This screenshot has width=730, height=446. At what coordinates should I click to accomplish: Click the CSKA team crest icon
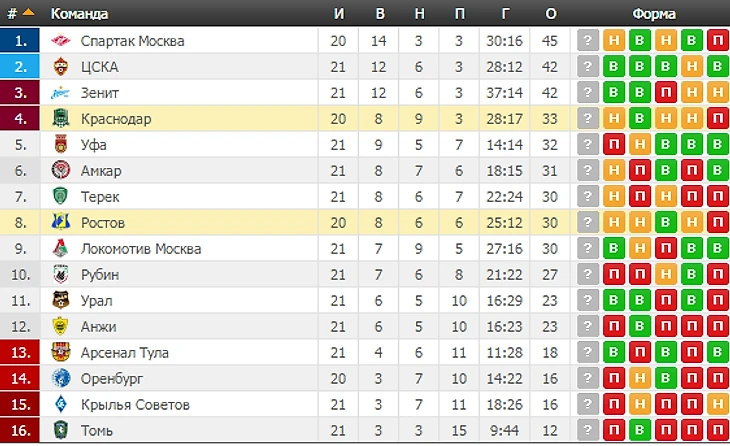click(x=60, y=67)
